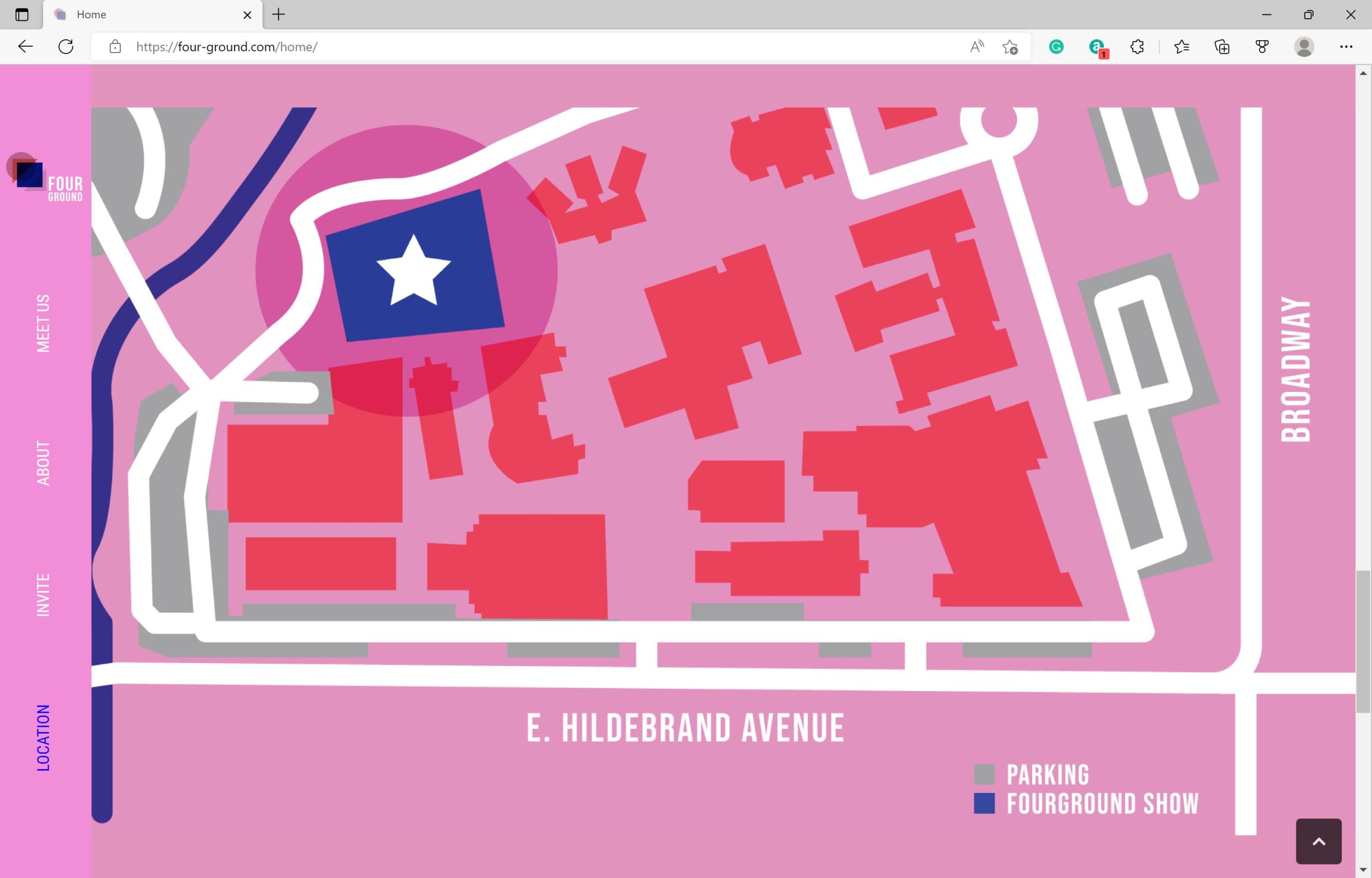The width and height of the screenshot is (1372, 878).
Task: Click the E. HILDEBRAND AVENUE label
Action: click(685, 728)
